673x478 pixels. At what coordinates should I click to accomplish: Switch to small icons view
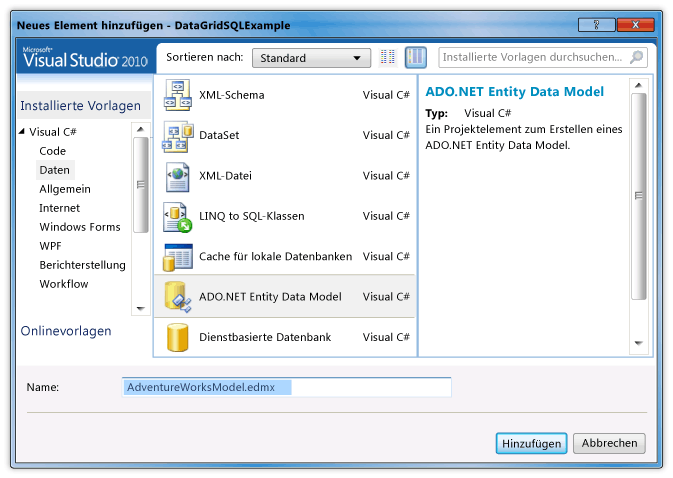tap(388, 57)
